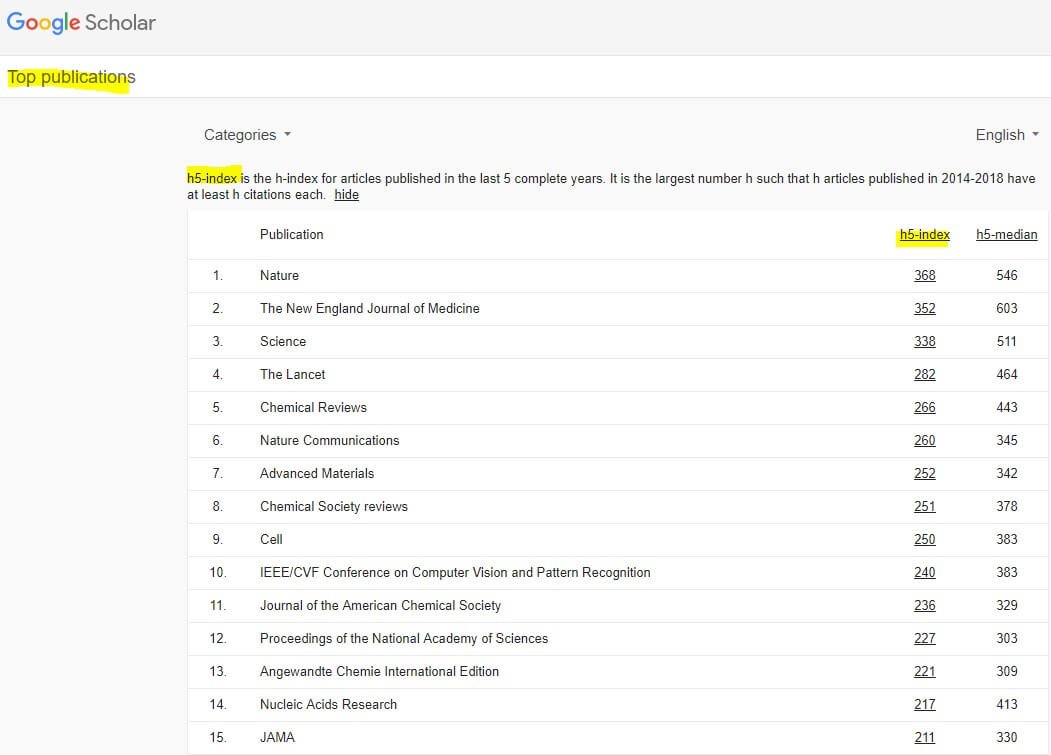Screen dimensions: 1051x755
Task: Open Nature Communications' h5-index 260 link
Action: [x=924, y=441]
